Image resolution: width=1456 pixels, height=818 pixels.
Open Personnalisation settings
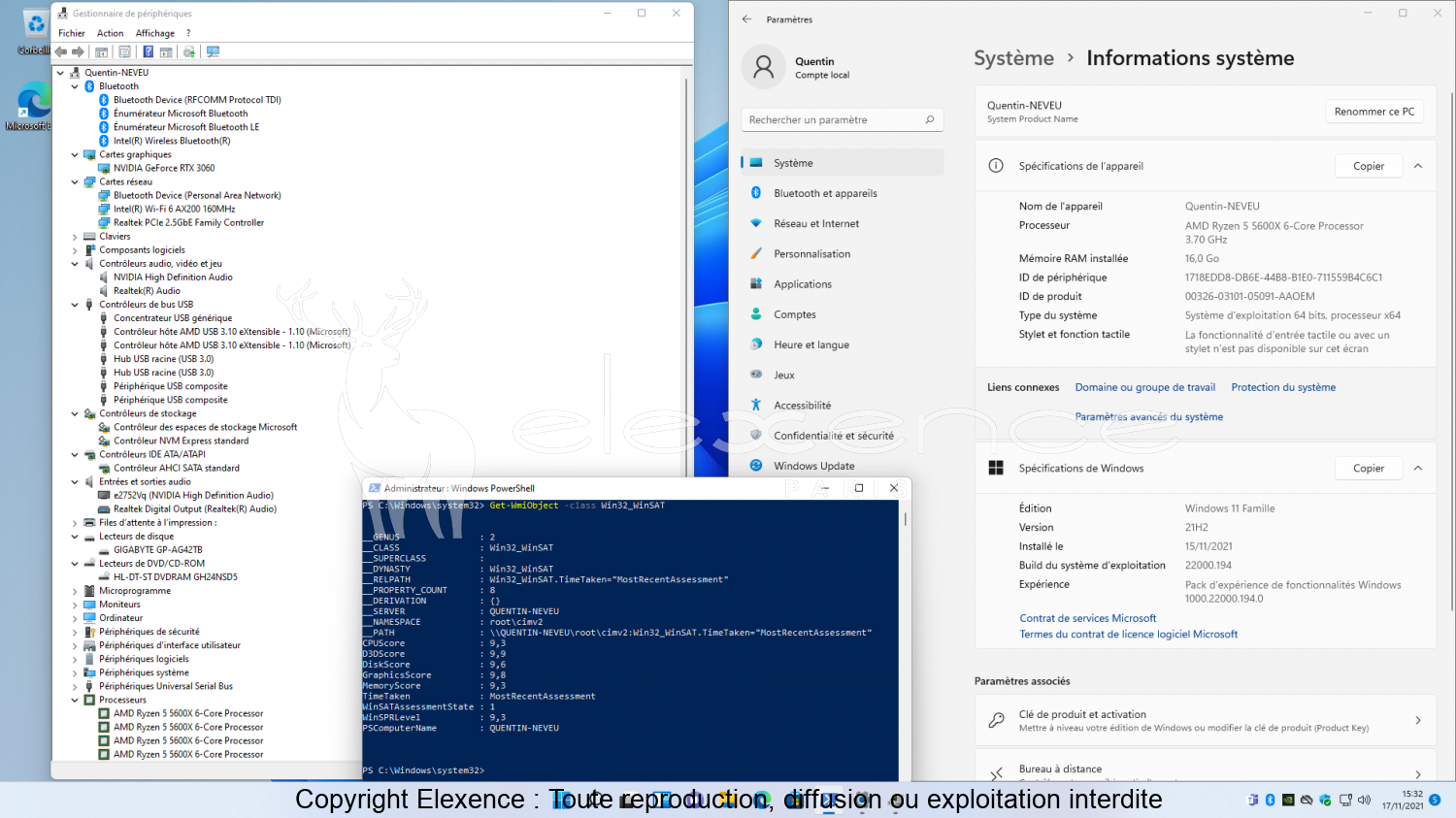842,254
